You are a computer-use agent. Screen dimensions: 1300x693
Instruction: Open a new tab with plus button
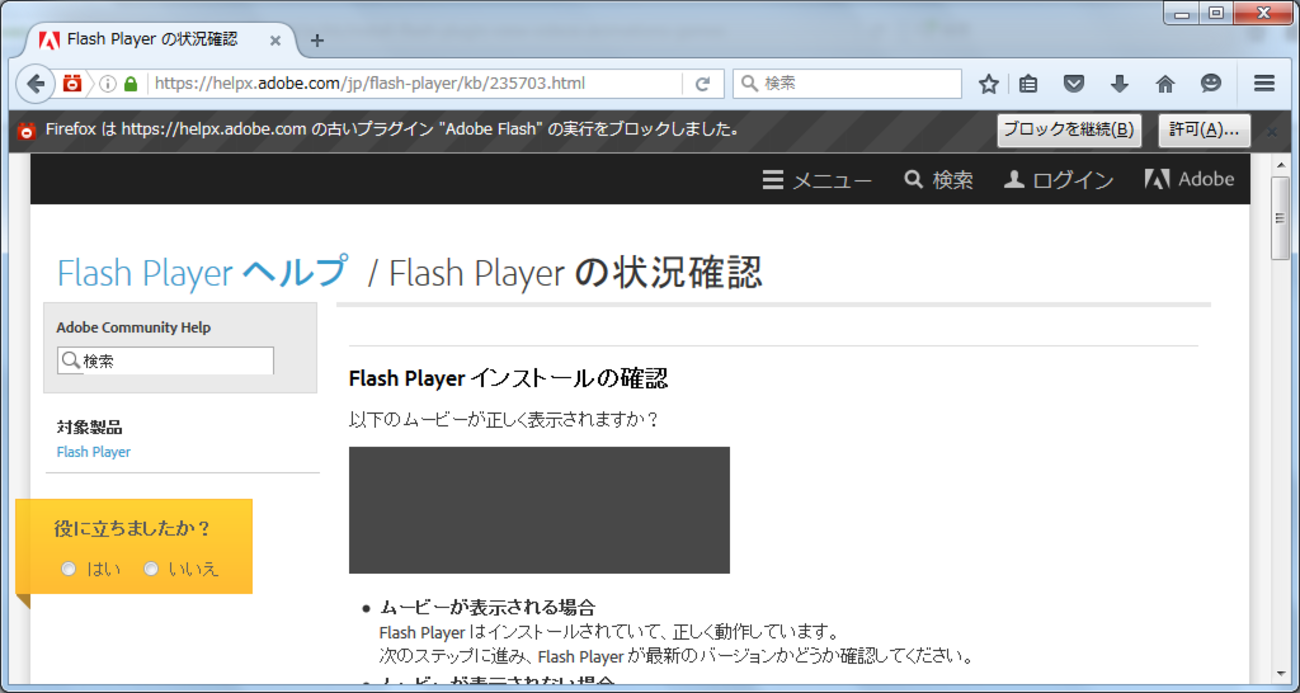point(317,41)
